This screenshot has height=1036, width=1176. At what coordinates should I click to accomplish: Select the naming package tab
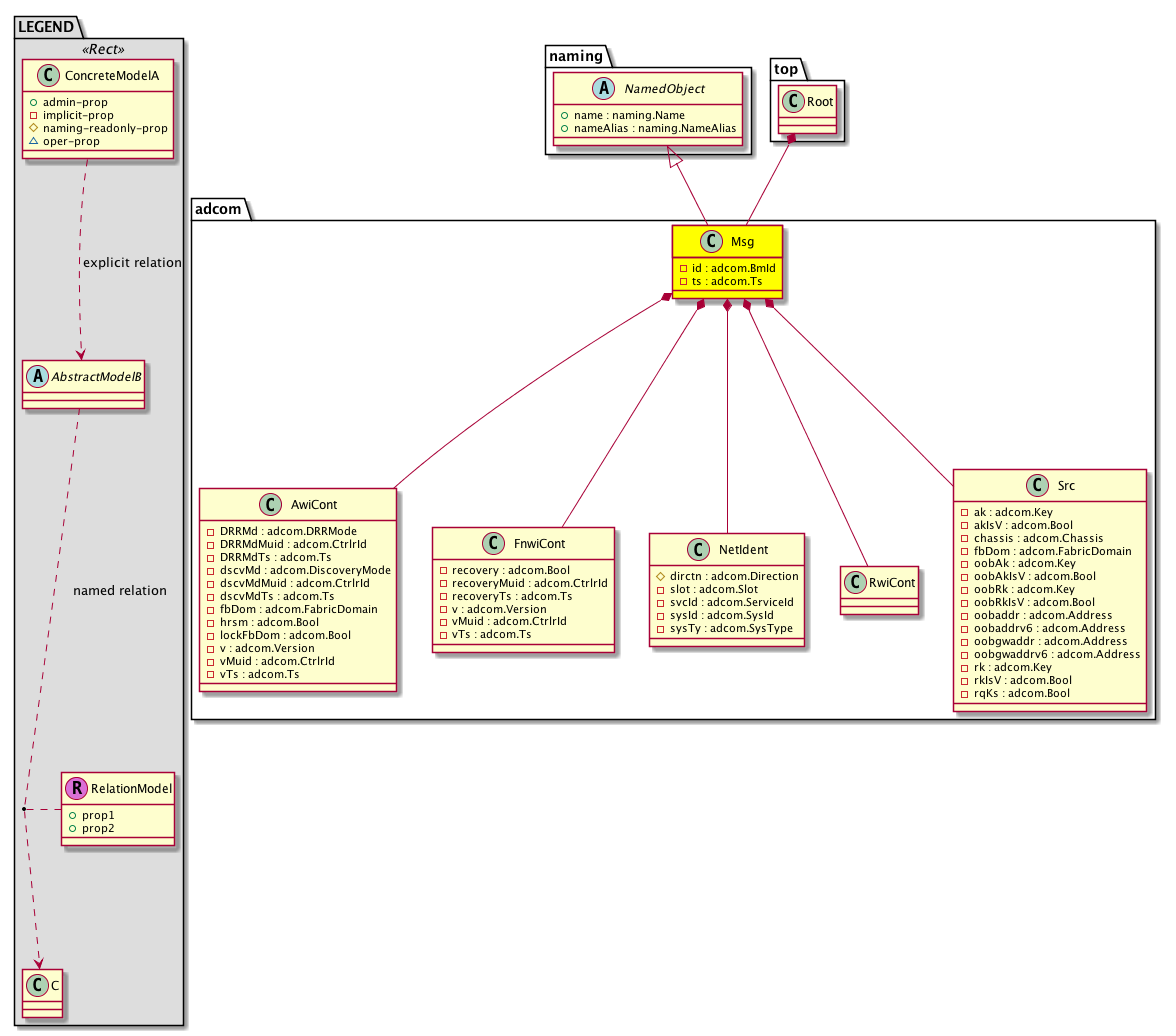coord(573,56)
